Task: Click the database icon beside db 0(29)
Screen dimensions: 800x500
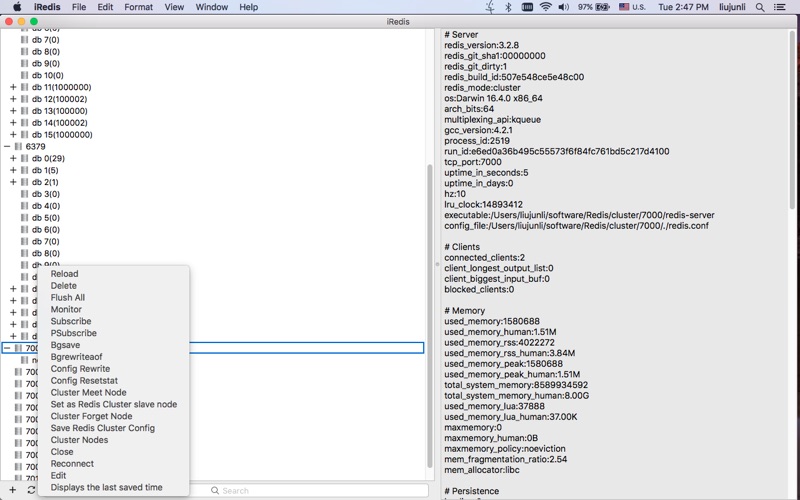Action: [x=24, y=158]
